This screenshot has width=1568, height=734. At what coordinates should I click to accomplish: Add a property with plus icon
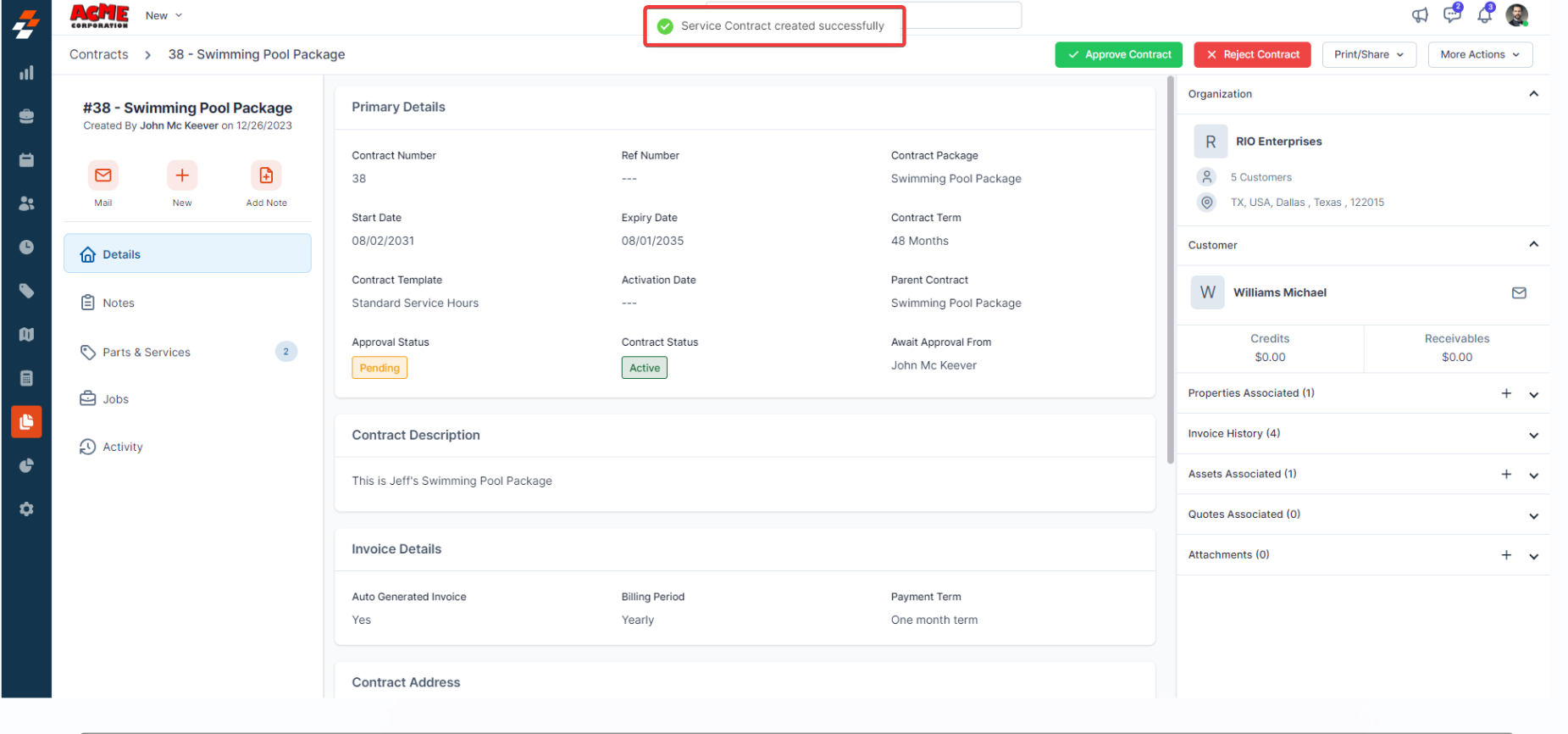pyautogui.click(x=1506, y=393)
